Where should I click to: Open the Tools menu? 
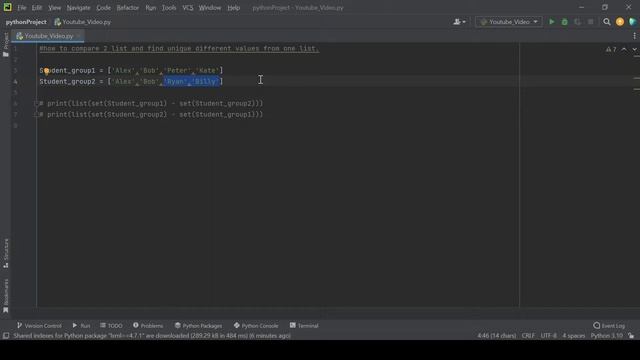(x=169, y=8)
